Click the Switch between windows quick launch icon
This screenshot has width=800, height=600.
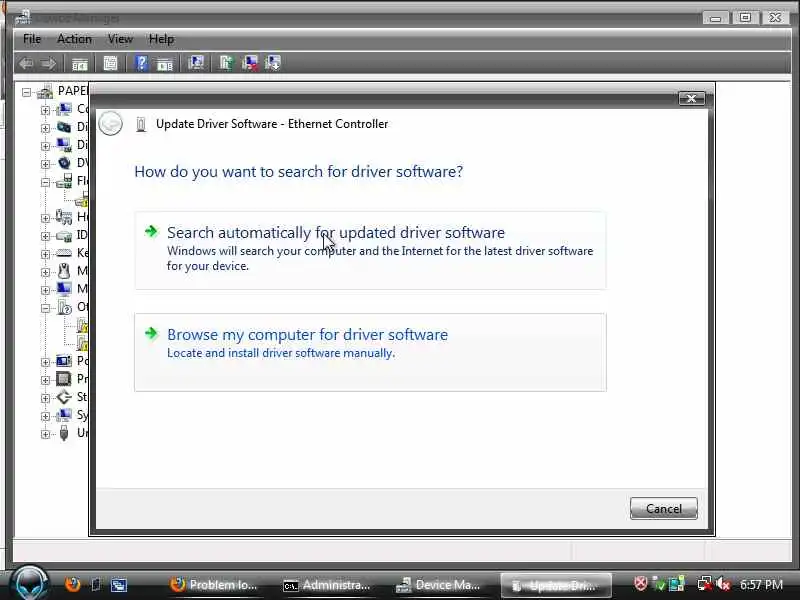click(119, 585)
